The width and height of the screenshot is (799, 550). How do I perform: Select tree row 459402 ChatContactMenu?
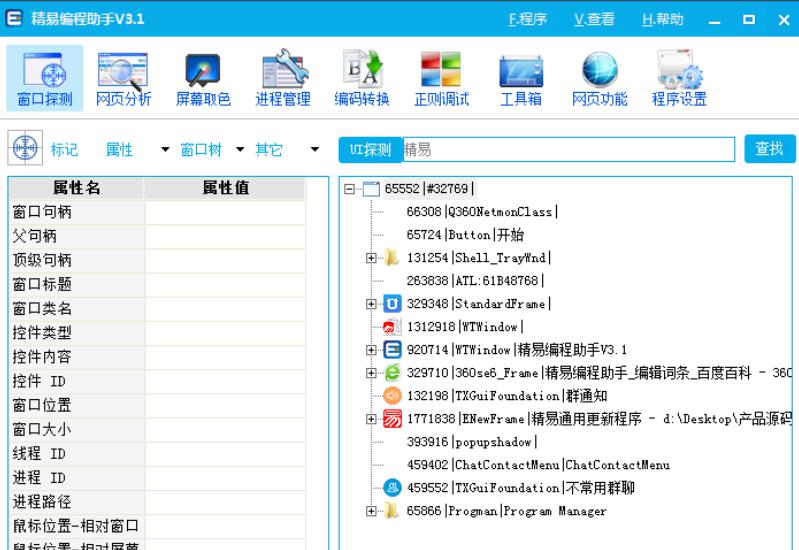tap(538, 465)
